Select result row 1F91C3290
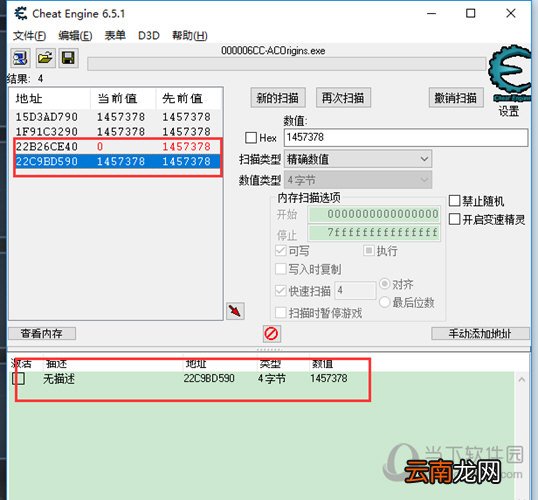This screenshot has width=538, height=500. (x=116, y=131)
